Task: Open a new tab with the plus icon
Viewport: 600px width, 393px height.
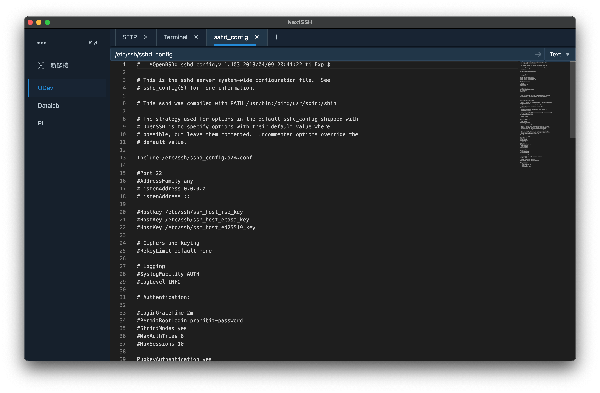Action: click(276, 37)
